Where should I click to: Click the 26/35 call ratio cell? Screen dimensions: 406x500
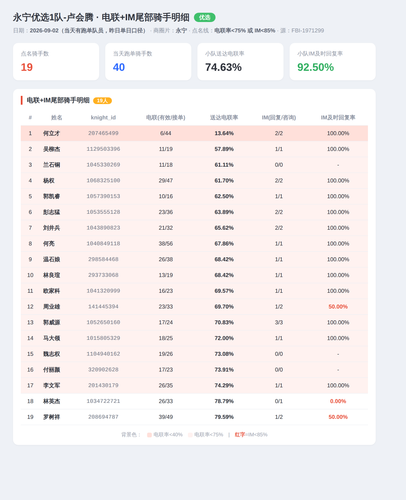(166, 385)
